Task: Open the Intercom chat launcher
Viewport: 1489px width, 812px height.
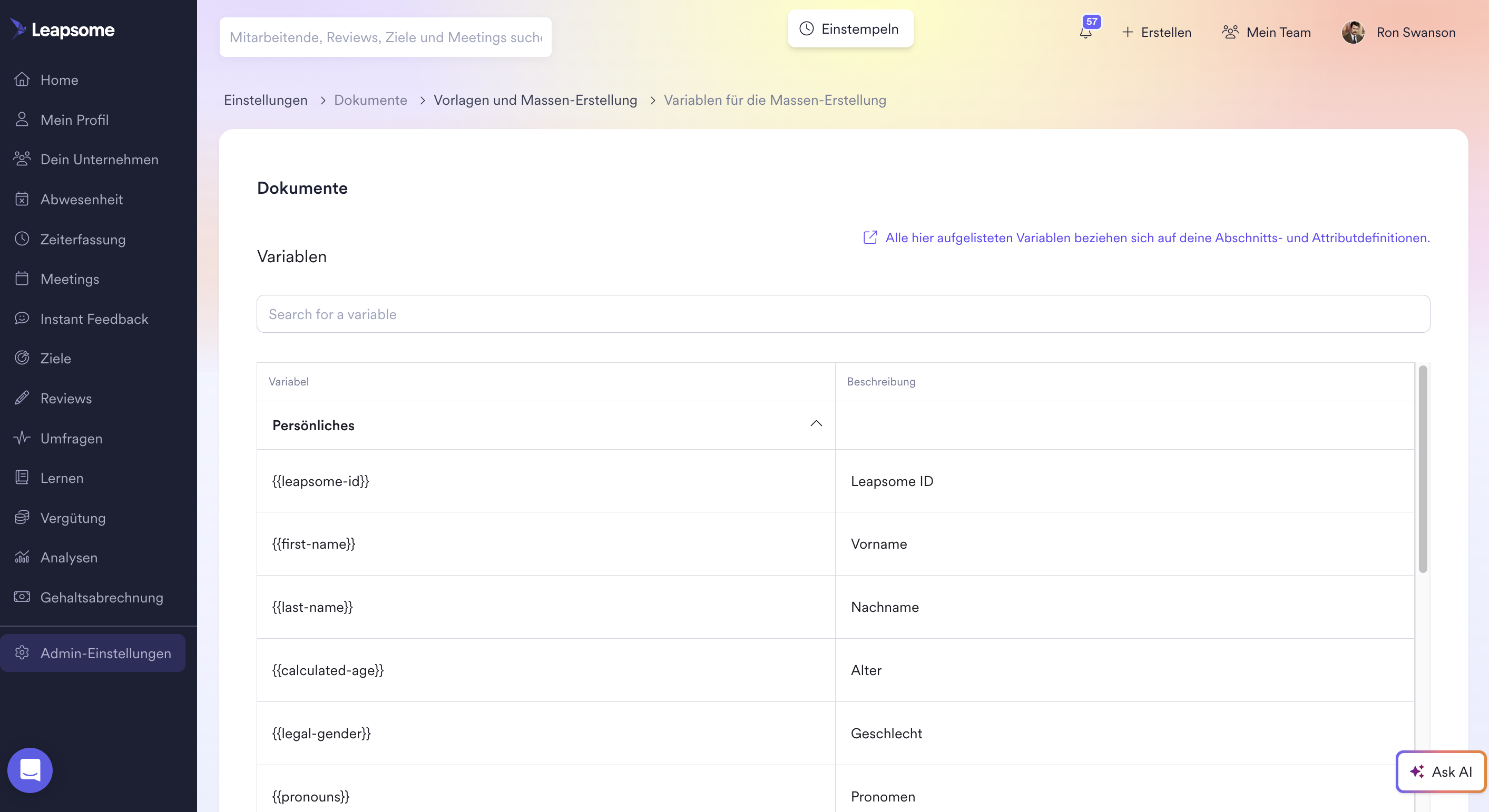Action: tap(30, 770)
